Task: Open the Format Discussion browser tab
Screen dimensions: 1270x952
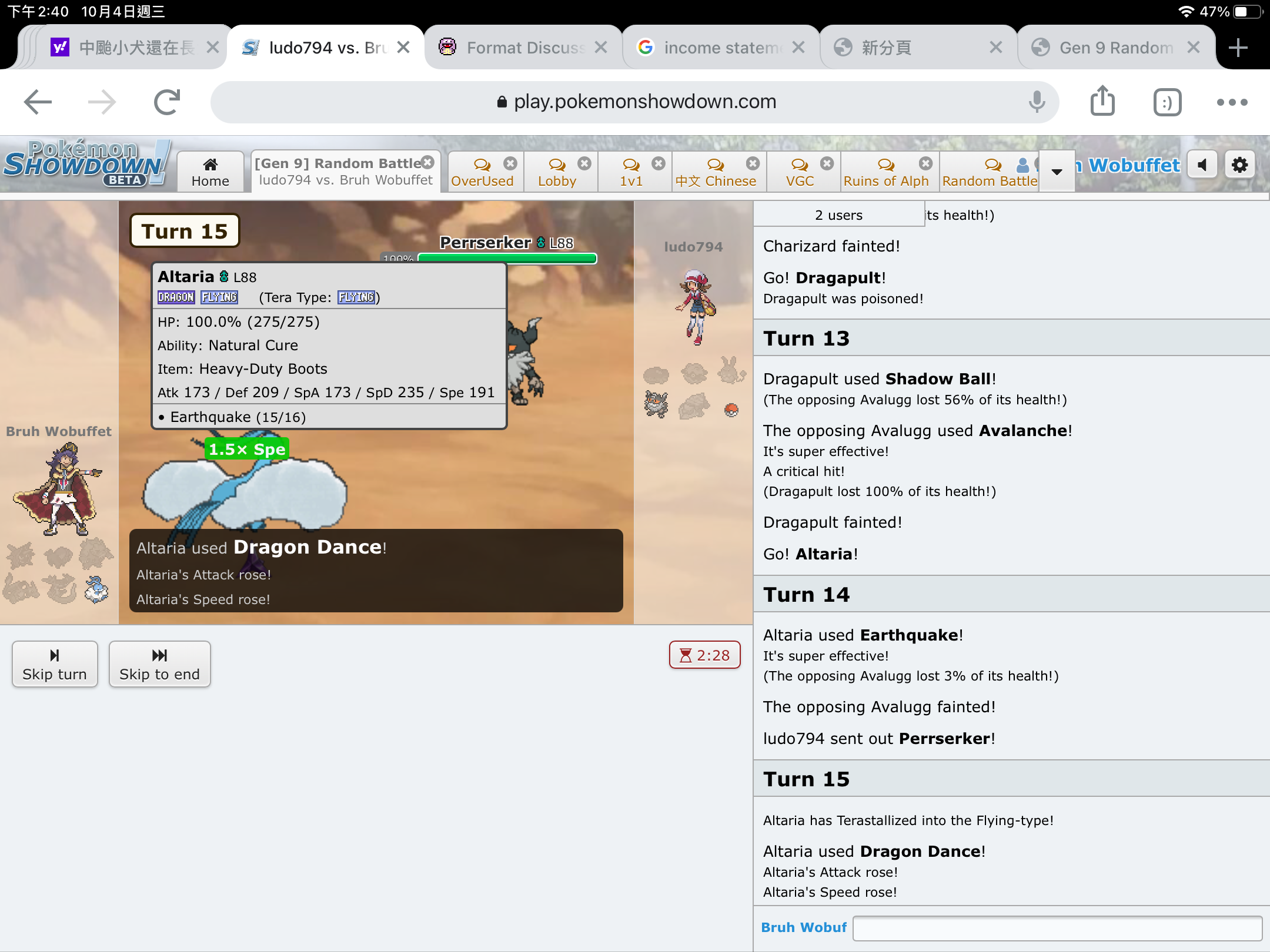Action: coord(517,48)
